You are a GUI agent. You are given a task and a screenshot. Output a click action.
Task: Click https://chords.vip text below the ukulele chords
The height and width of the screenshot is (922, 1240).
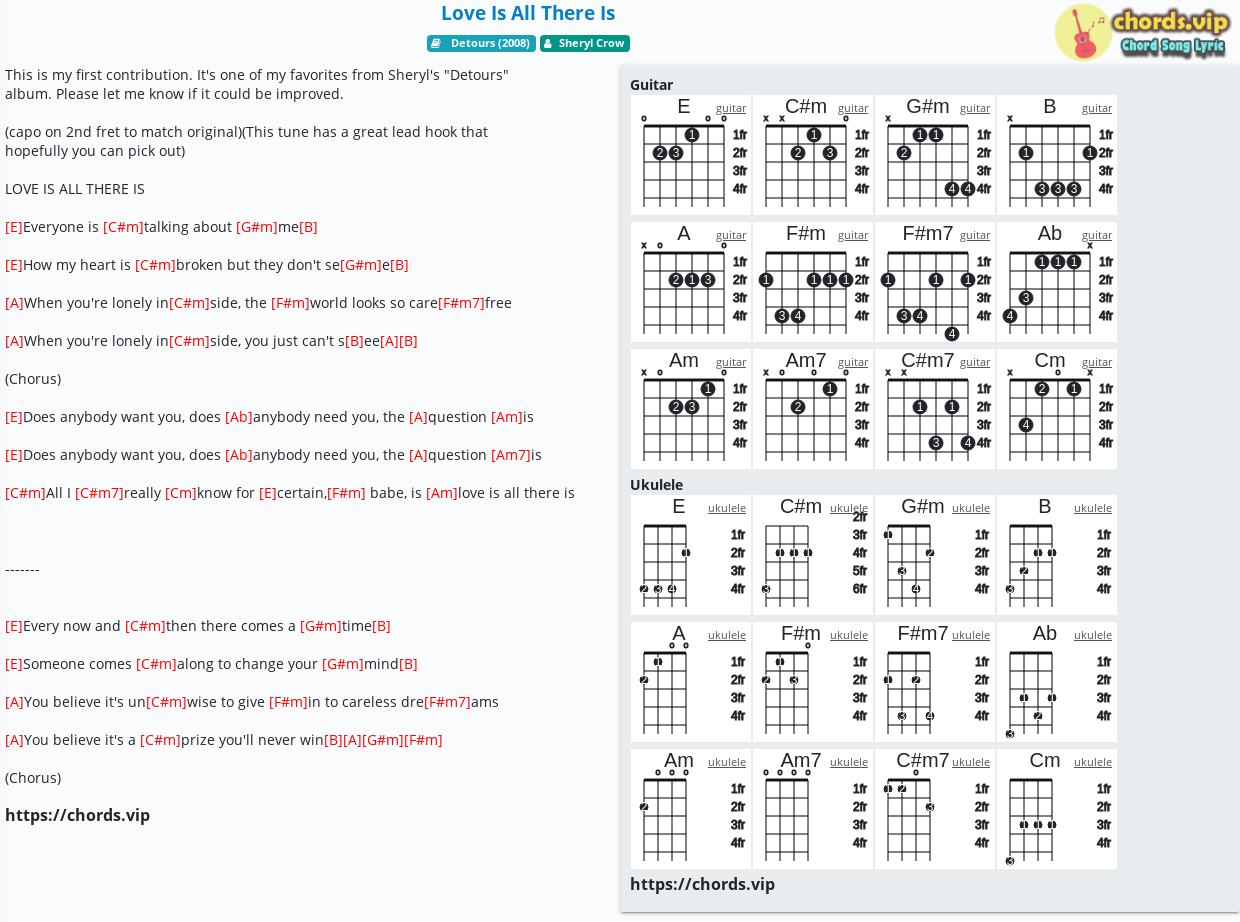[x=702, y=884]
